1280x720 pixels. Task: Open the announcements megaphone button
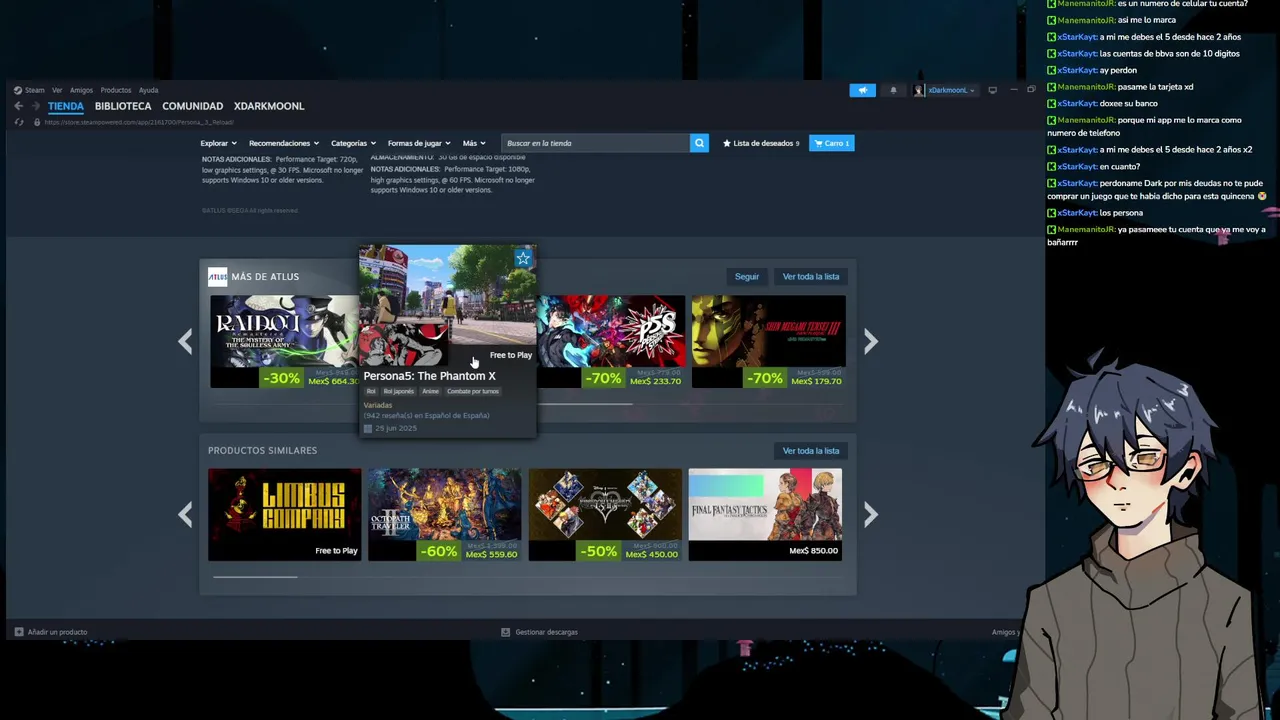tap(862, 90)
